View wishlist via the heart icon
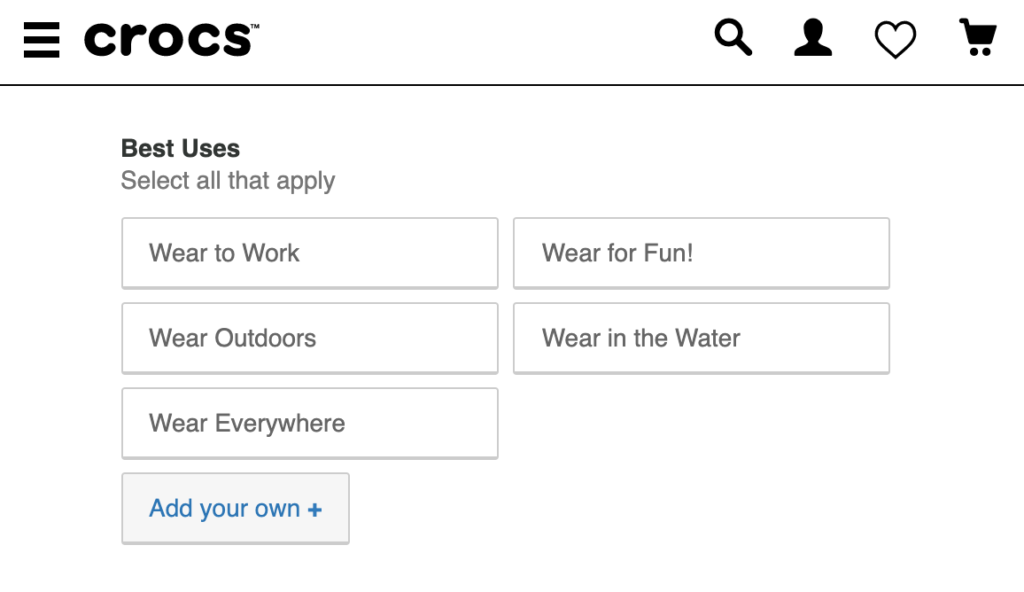This screenshot has height=592, width=1024. [x=895, y=40]
